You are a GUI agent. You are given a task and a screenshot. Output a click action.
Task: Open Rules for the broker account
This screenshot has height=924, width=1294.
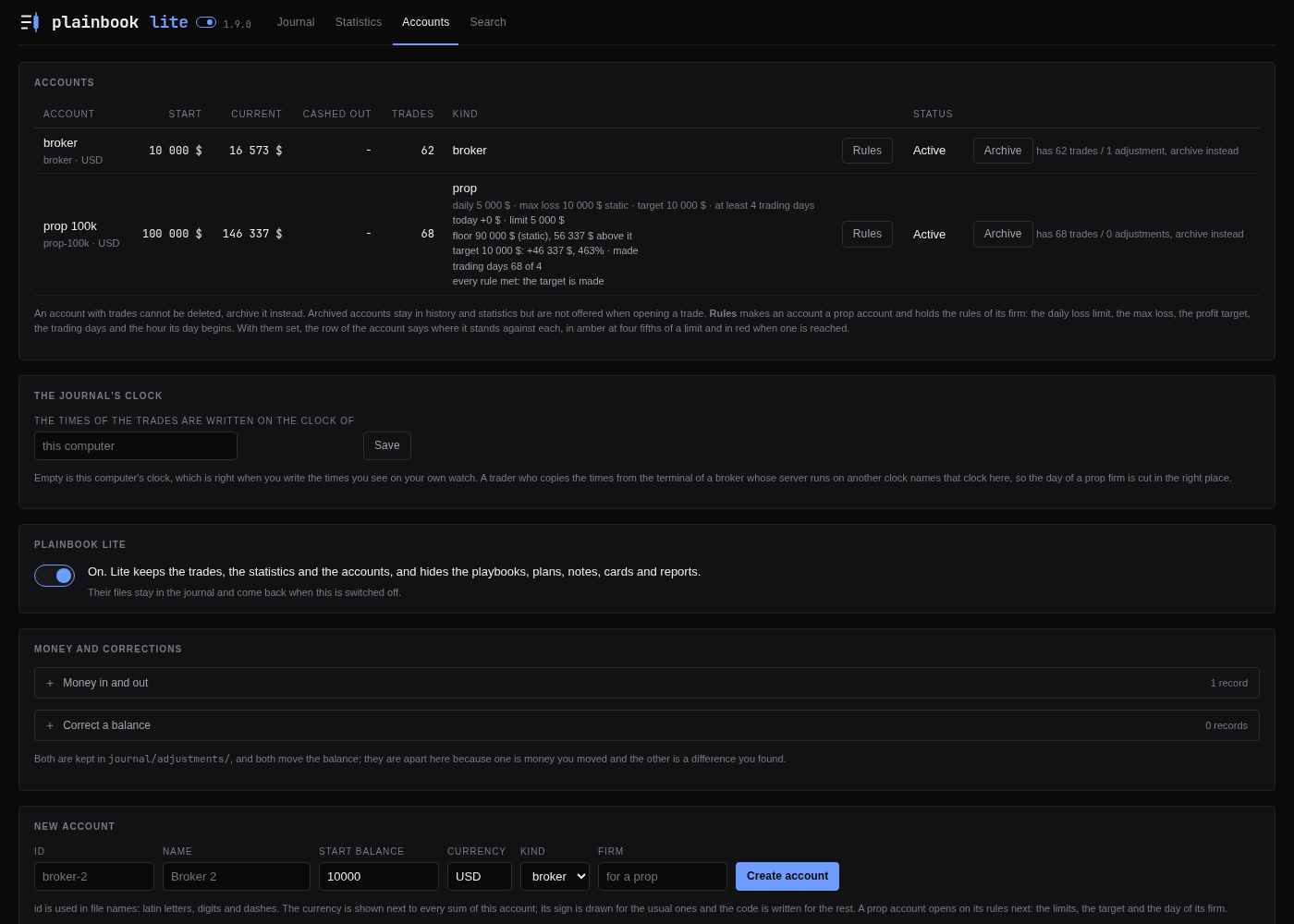click(x=867, y=151)
